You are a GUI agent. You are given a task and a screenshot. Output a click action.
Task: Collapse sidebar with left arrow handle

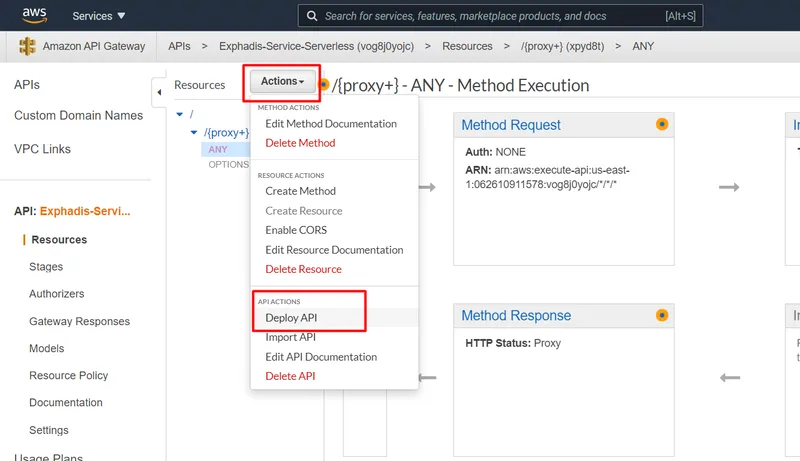click(159, 92)
